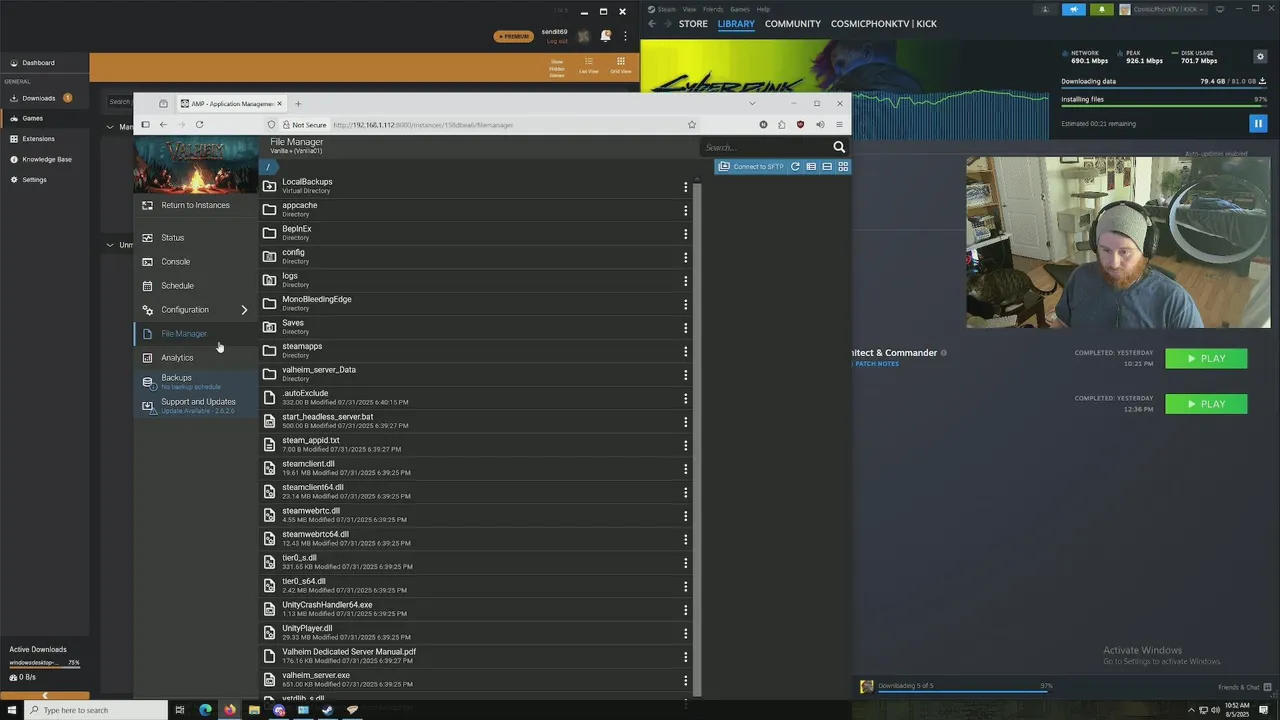
Task: Expand the Configuration submenu arrow
Action: (244, 310)
